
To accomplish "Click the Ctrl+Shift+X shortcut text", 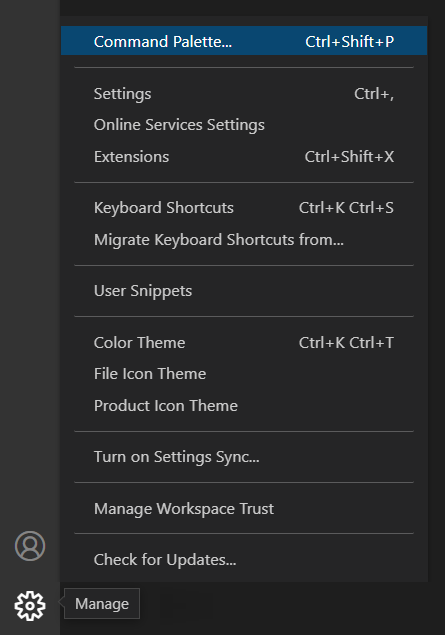I will click(x=349, y=156).
